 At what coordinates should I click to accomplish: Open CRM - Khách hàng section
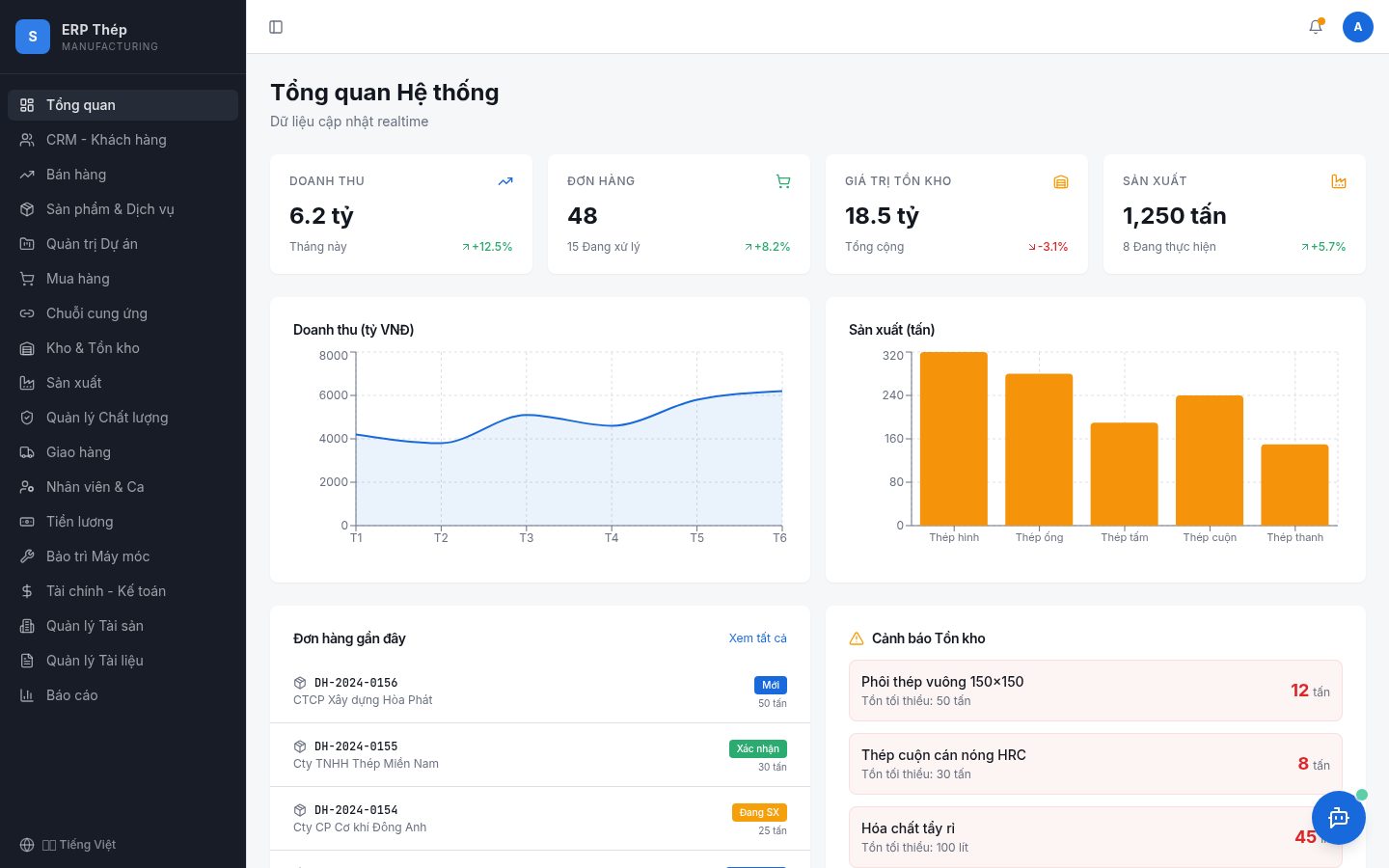click(123, 140)
